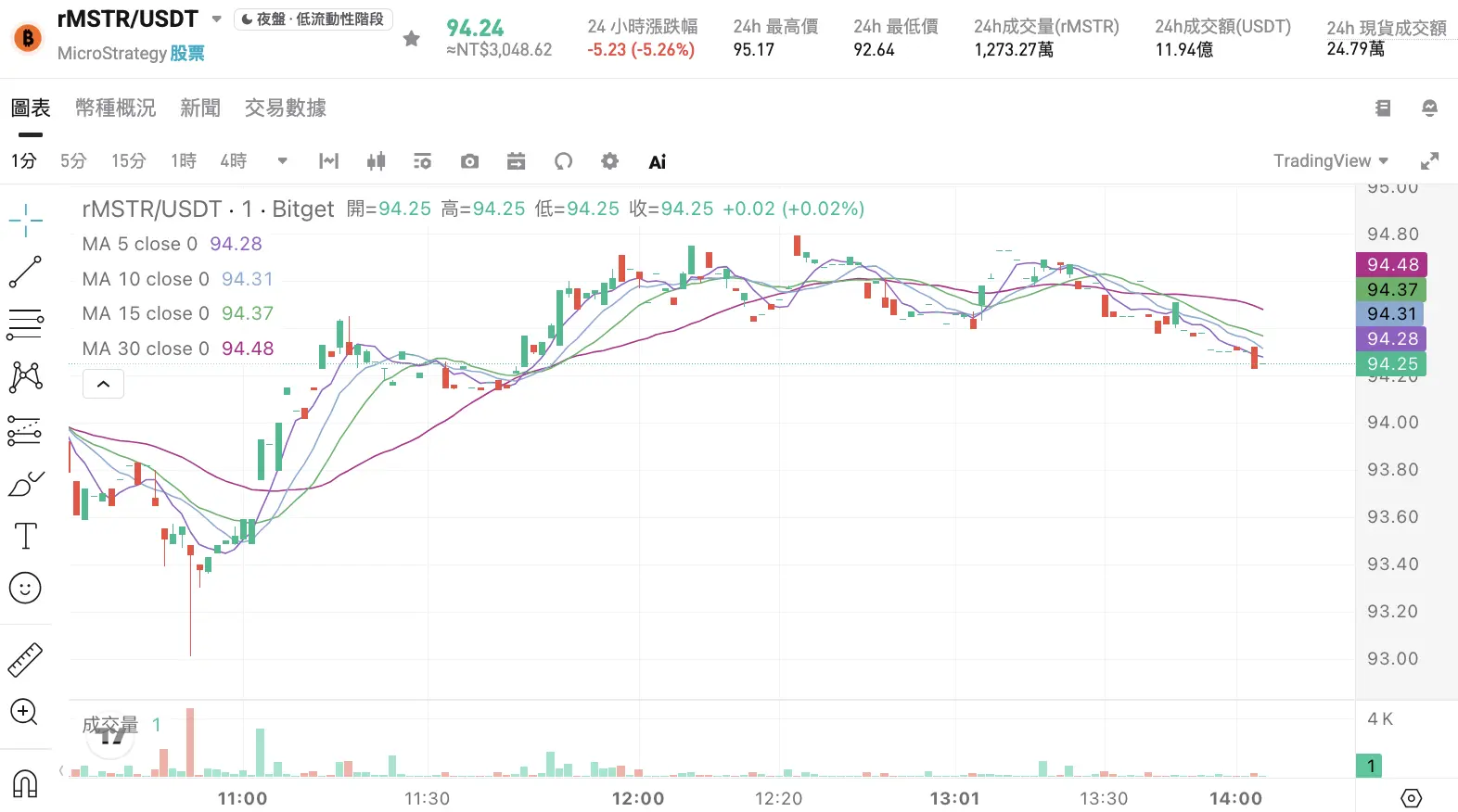Click the Ai analysis button
Viewport: 1458px width, 812px height.
click(x=657, y=162)
